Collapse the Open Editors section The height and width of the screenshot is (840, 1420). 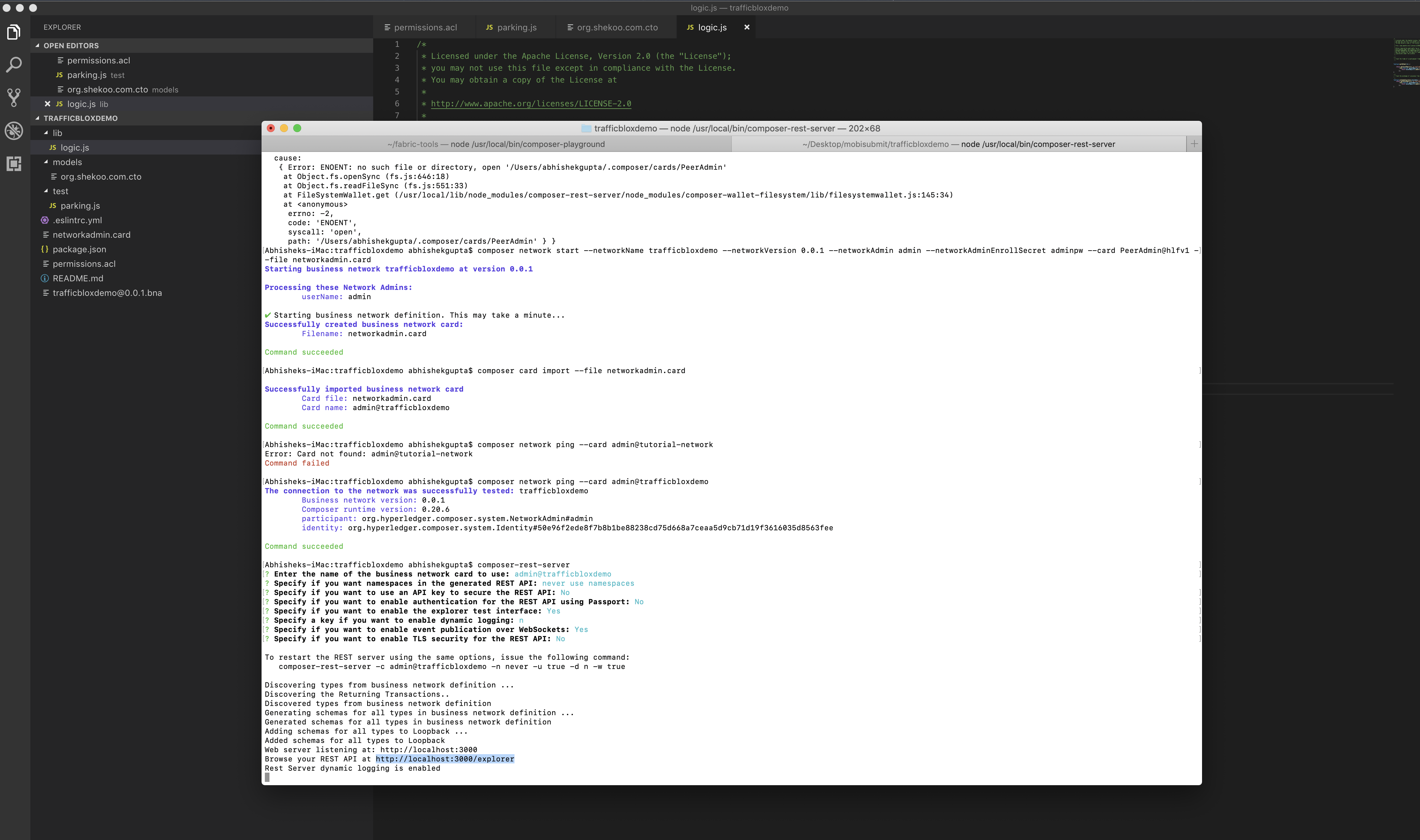click(x=37, y=46)
